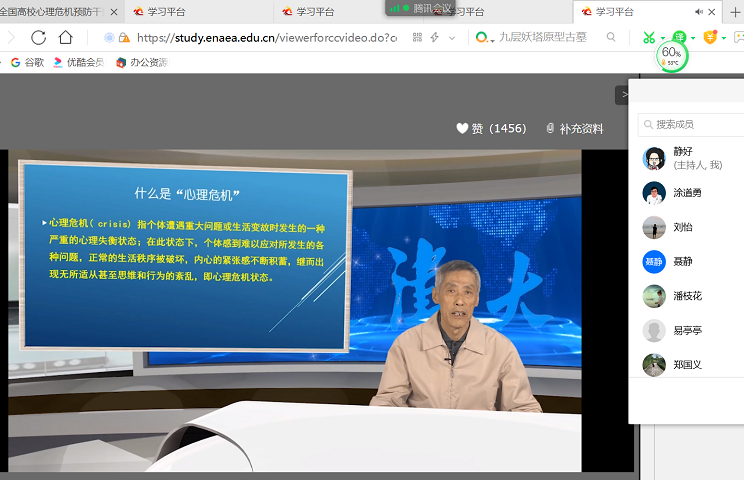Image resolution: width=744 pixels, height=480 pixels.
Task: Open dropdown arrow beside the scissors icon
Action: tap(663, 38)
